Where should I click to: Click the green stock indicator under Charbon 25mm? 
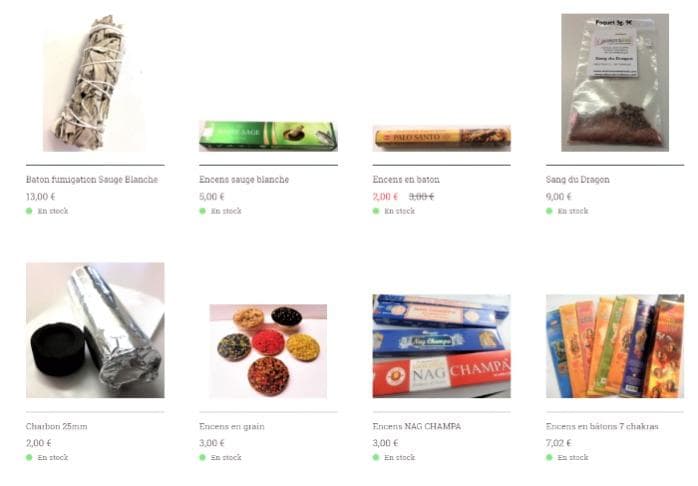point(29,458)
